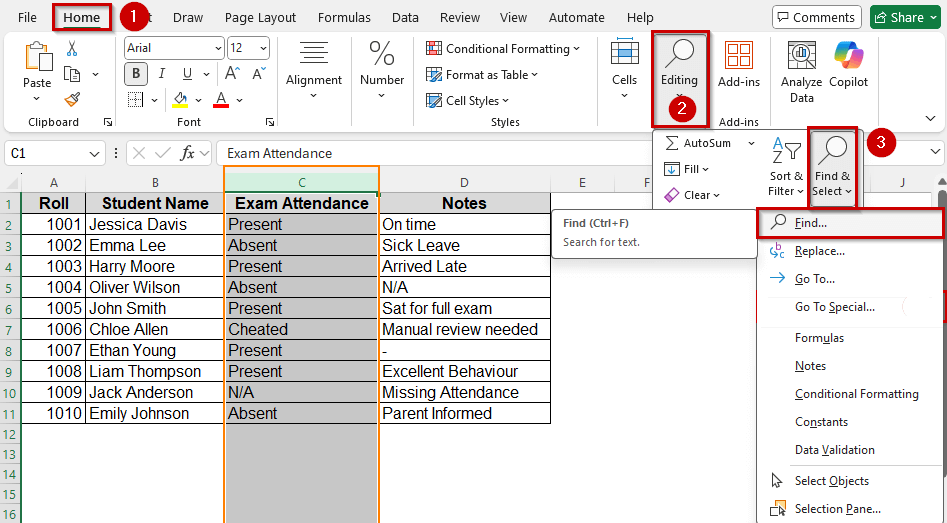The image size is (947, 523).
Task: Click the Insert Function fx icon
Action: [187, 153]
